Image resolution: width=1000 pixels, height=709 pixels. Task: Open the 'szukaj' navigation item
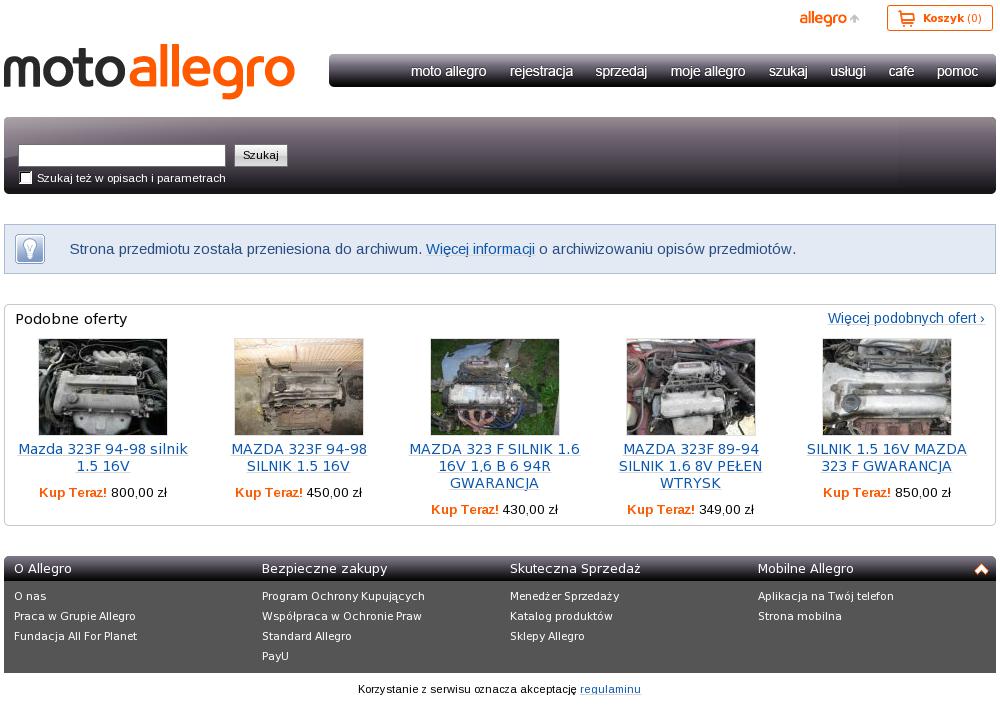(788, 71)
